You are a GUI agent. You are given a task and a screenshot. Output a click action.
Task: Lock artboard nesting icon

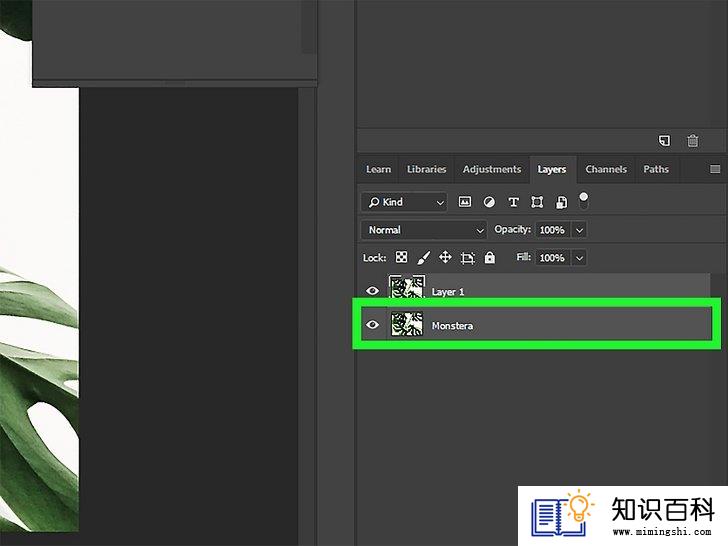click(x=468, y=258)
